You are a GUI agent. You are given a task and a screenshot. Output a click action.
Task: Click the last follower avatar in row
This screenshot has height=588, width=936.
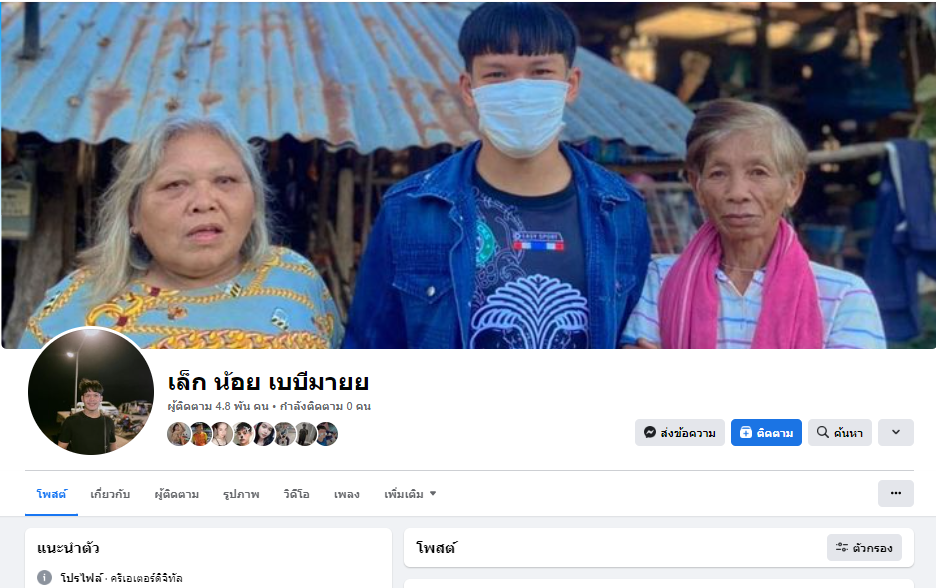click(327, 434)
